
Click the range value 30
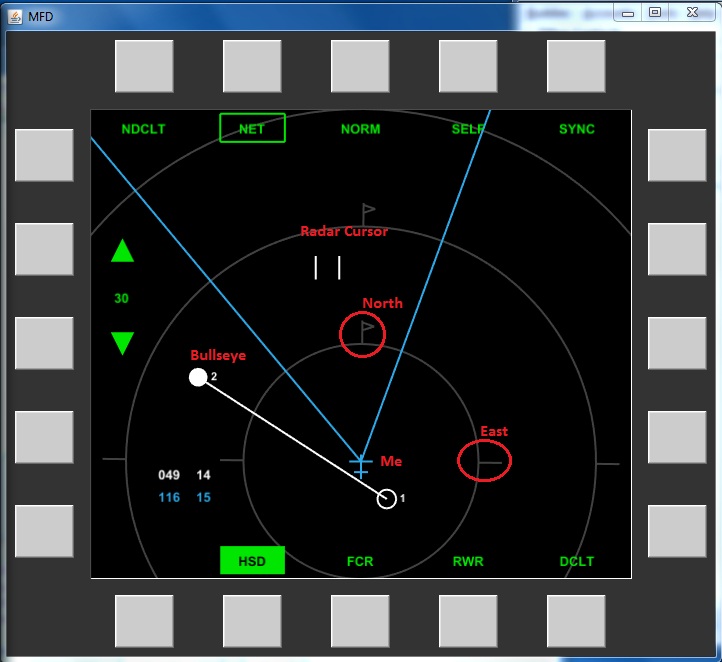[122, 298]
